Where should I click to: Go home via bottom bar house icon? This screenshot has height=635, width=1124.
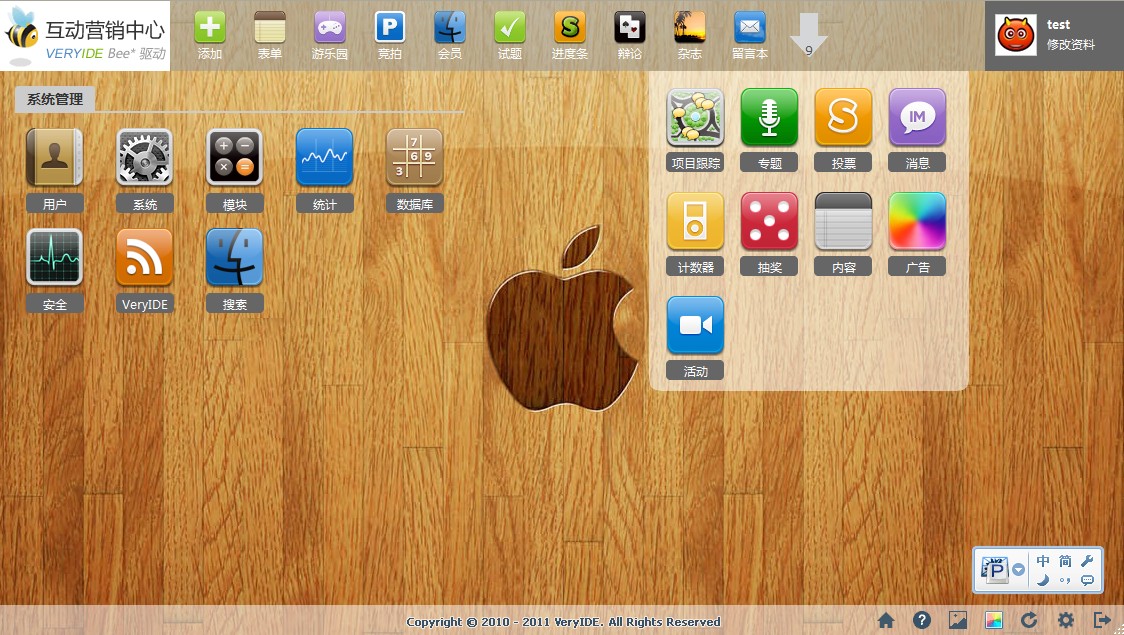886,620
